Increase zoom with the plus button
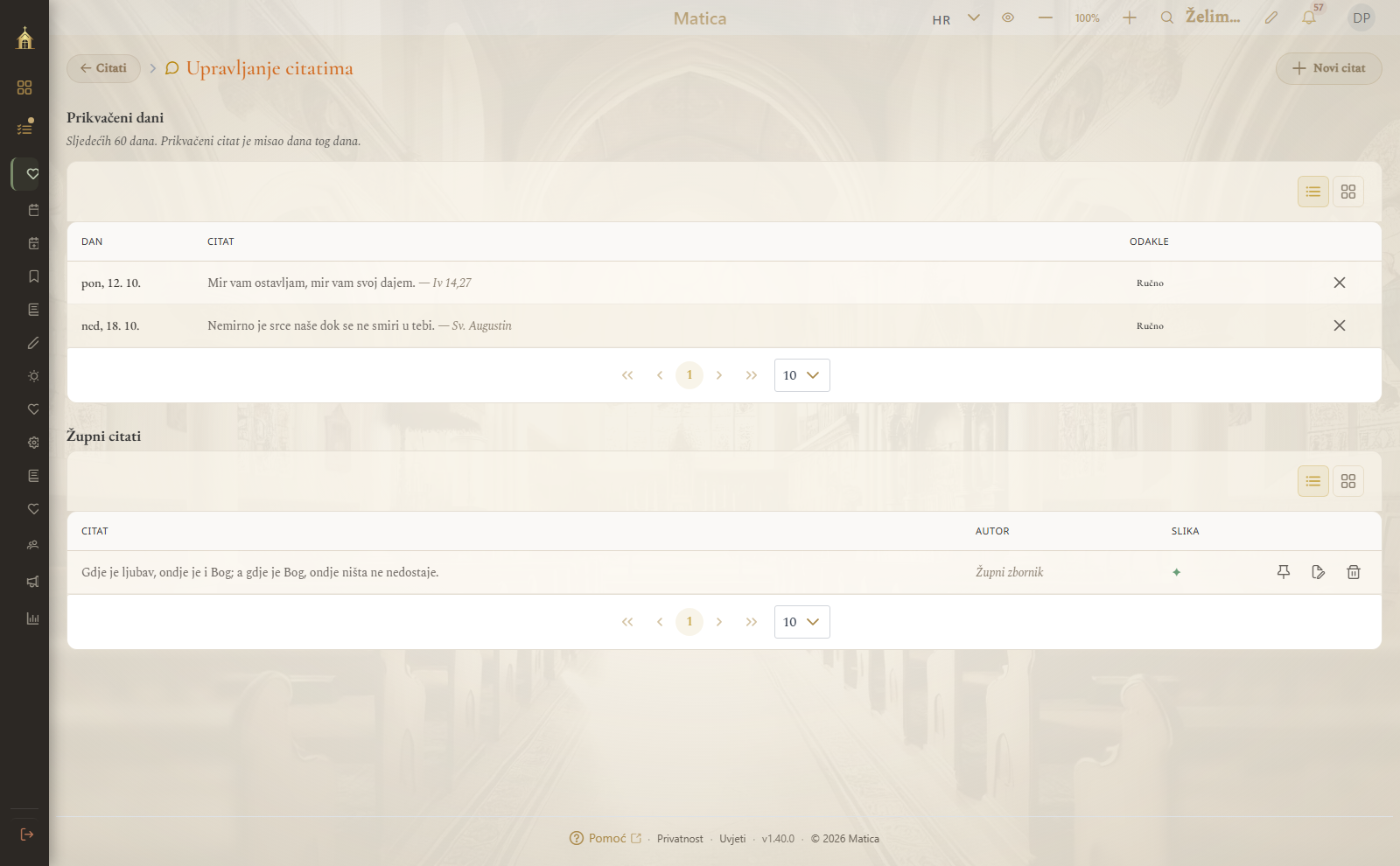Viewport: 1400px width, 866px height. click(1130, 17)
